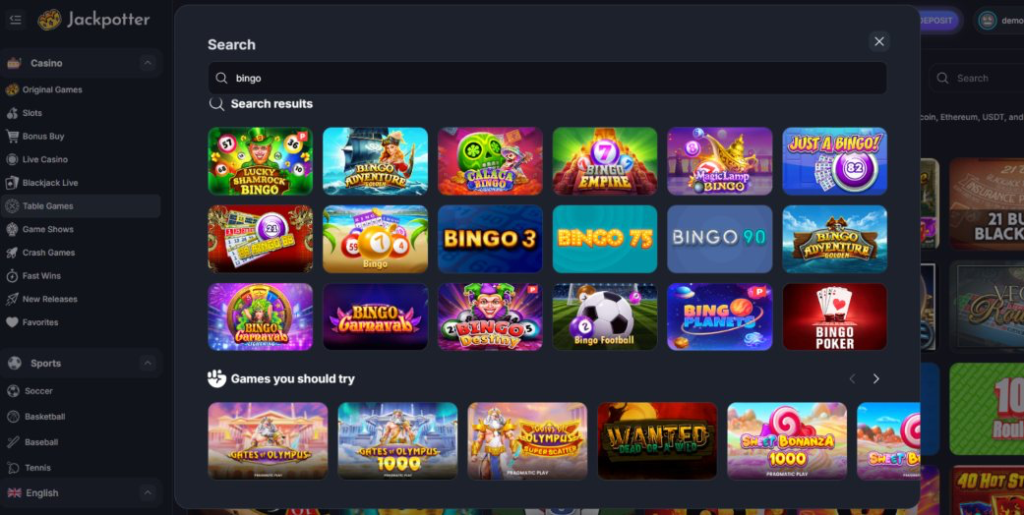
Task: Click the sidebar collapse hamburger icon
Action: click(16, 20)
